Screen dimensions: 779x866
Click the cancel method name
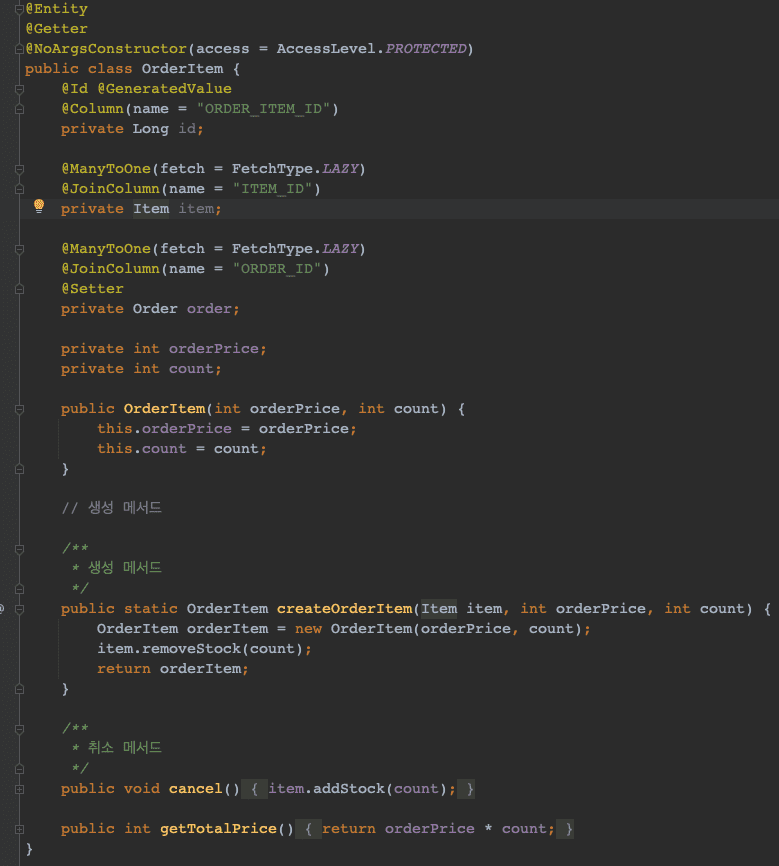point(196,789)
